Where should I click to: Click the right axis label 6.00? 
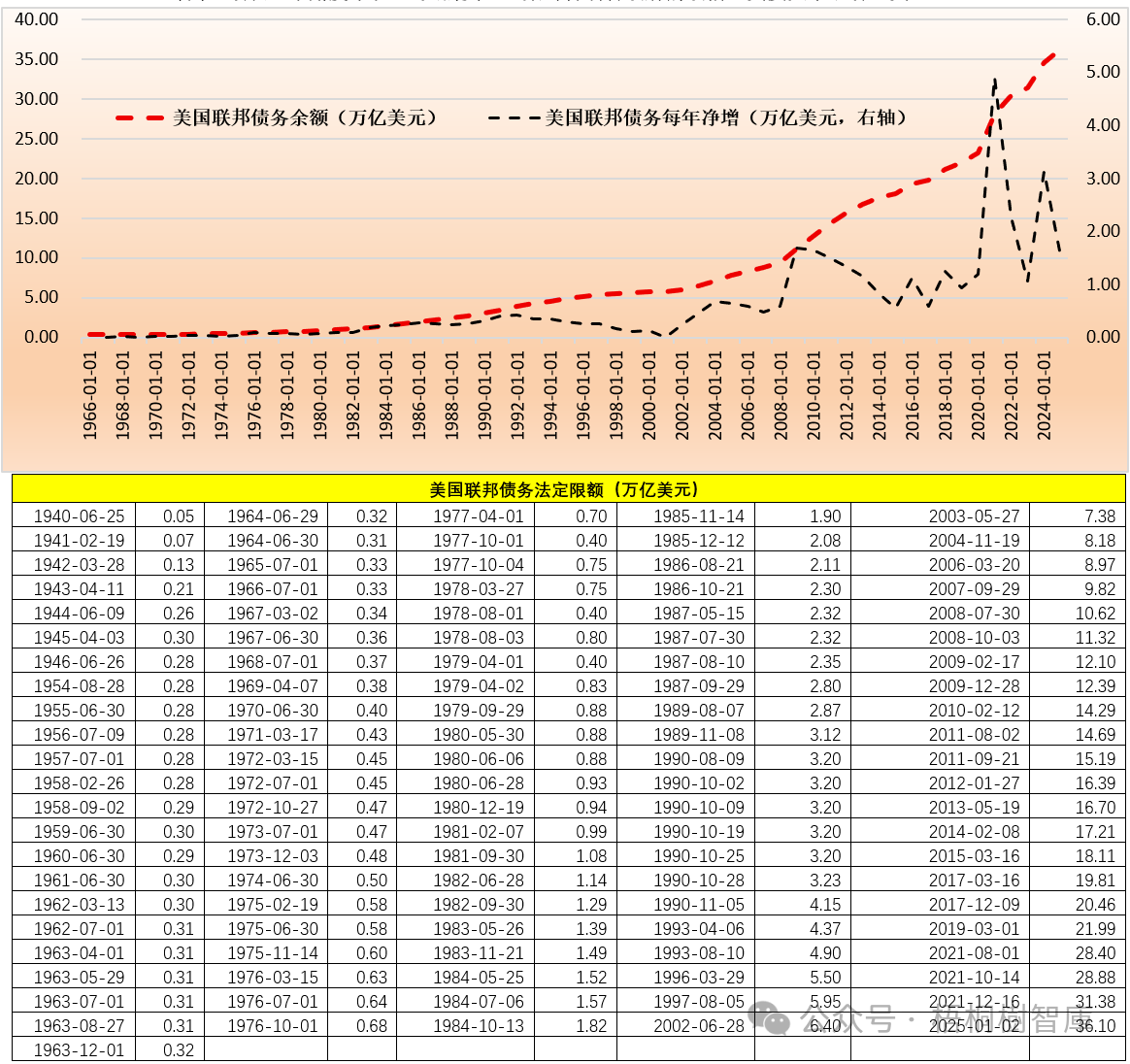click(x=1103, y=19)
